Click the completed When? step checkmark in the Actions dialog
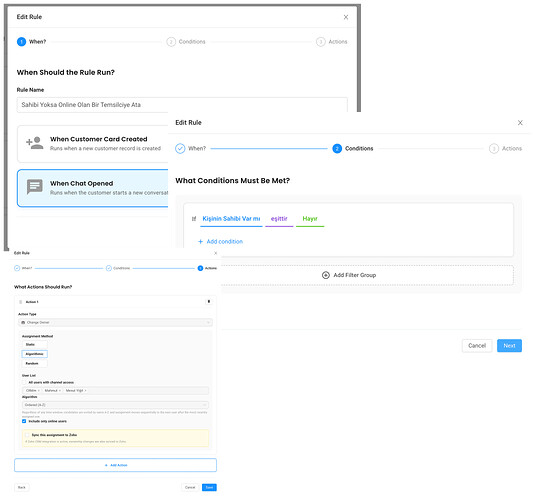535x499 pixels. [x=17, y=268]
